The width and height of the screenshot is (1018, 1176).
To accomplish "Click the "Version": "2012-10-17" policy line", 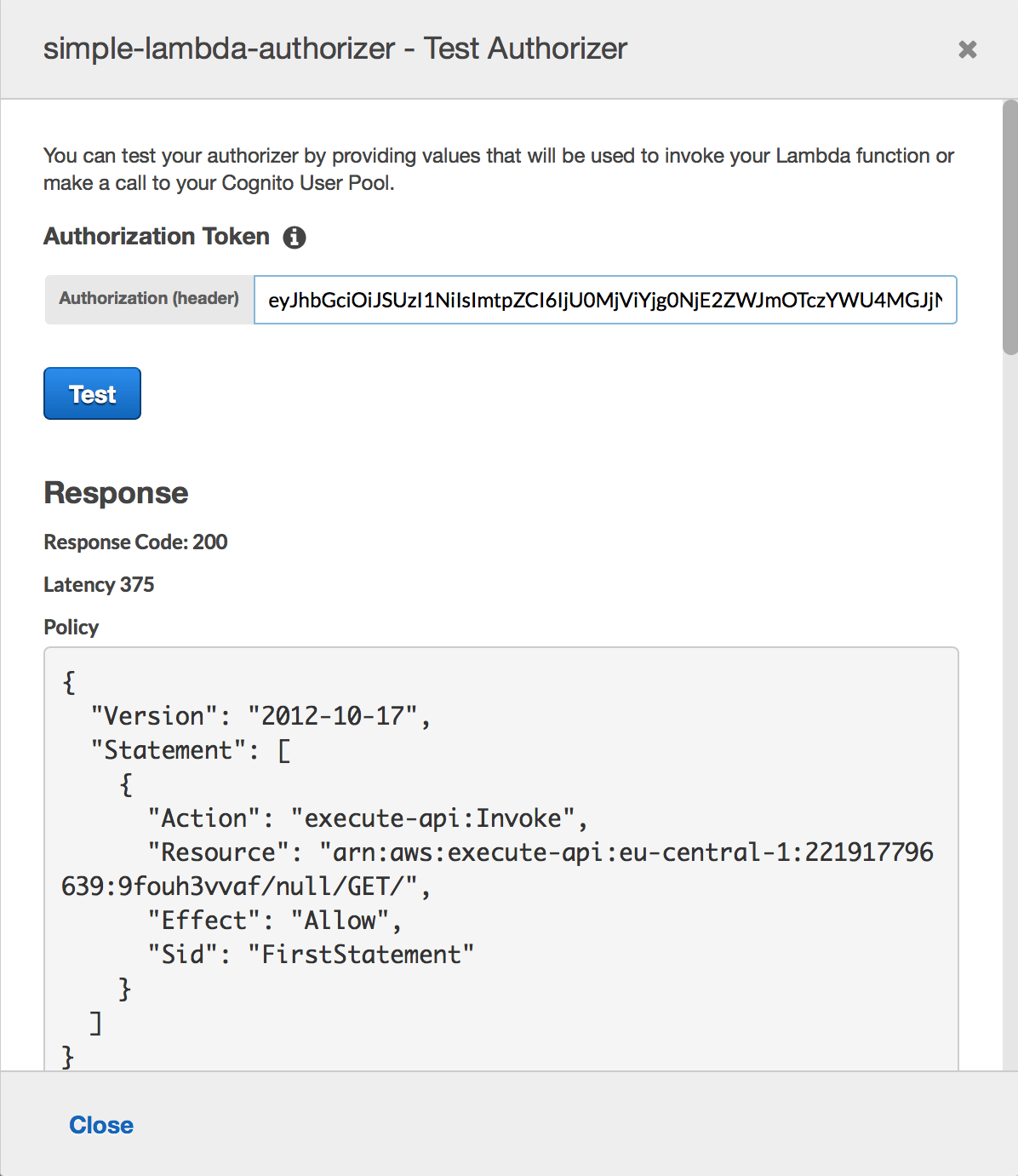I will click(260, 716).
